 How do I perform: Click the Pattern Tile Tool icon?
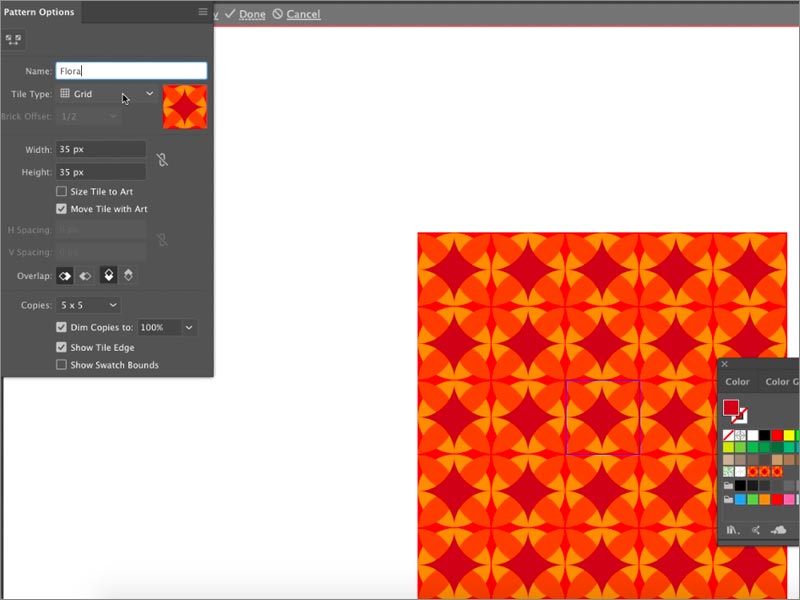(14, 40)
